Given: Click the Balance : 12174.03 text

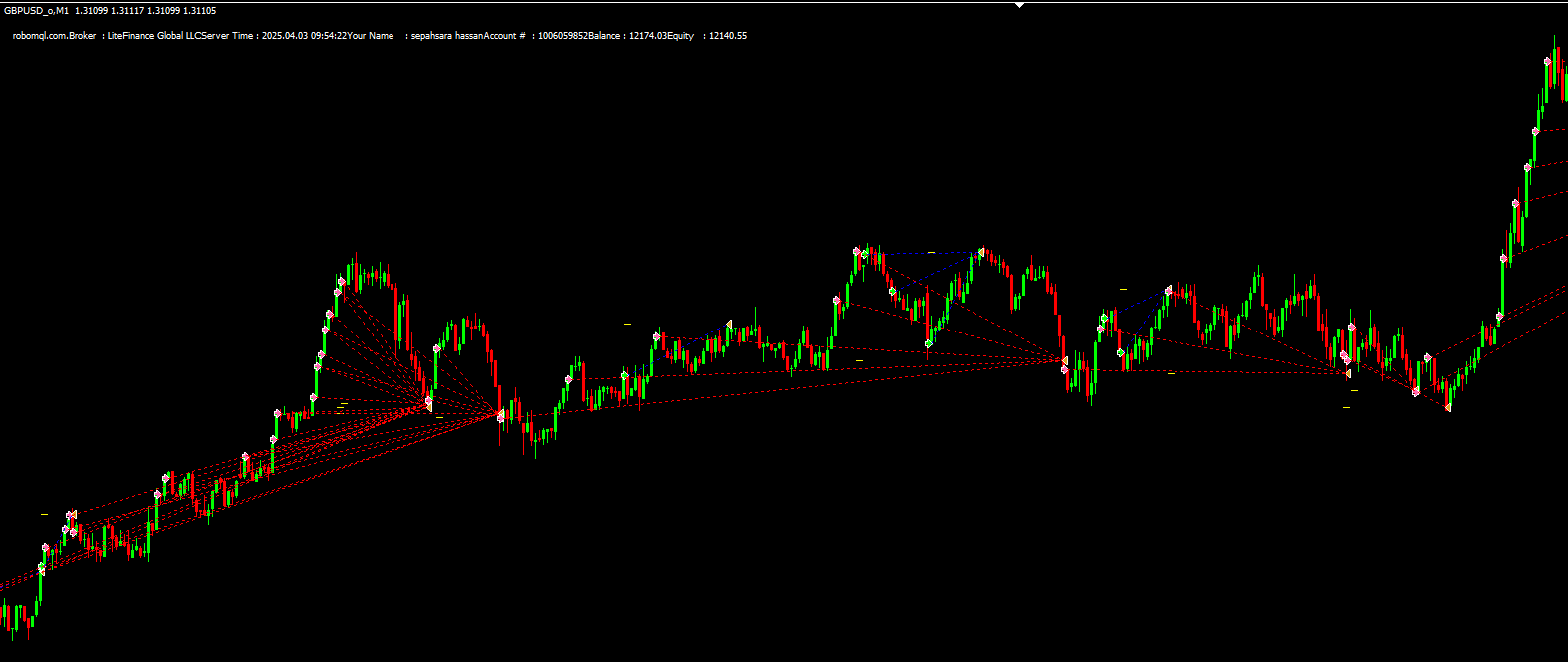Looking at the screenshot, I should [627, 36].
